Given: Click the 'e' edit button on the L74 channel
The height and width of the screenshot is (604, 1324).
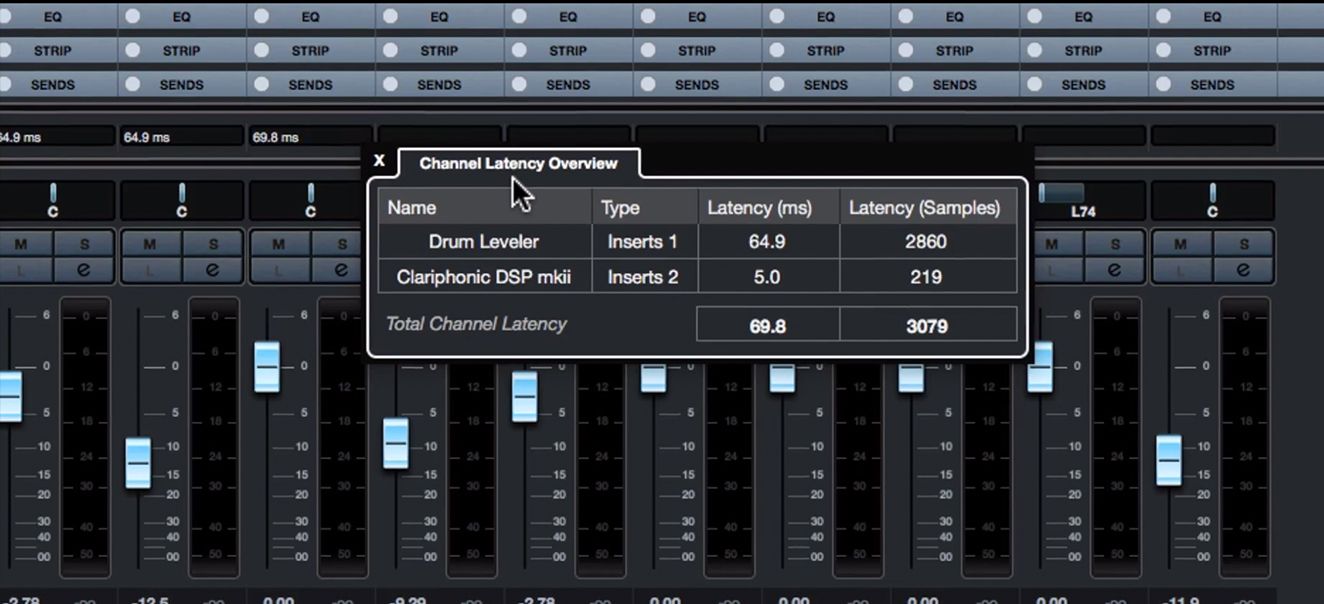Looking at the screenshot, I should tap(1114, 269).
